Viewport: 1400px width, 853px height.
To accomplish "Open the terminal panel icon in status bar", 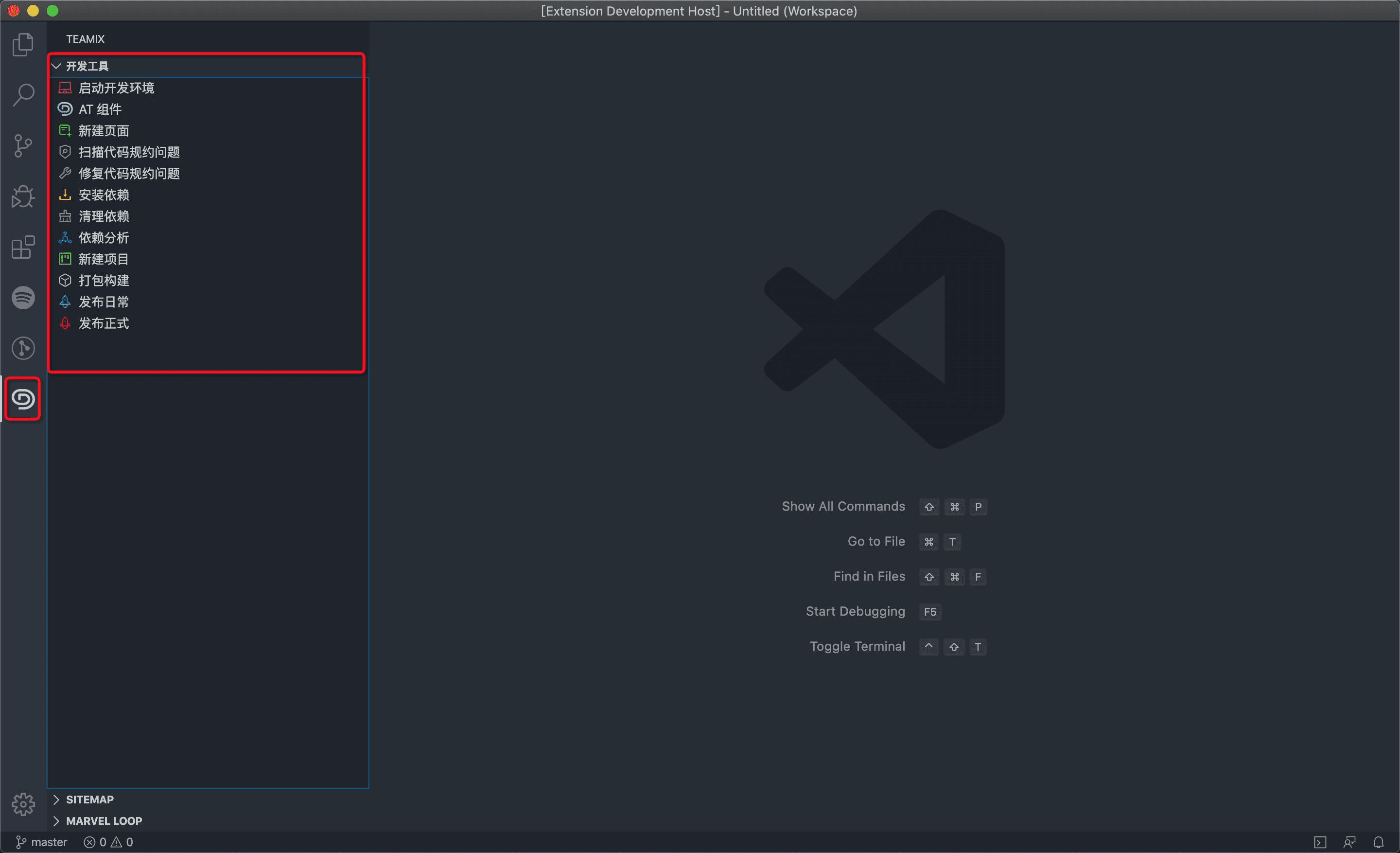I will click(1320, 842).
